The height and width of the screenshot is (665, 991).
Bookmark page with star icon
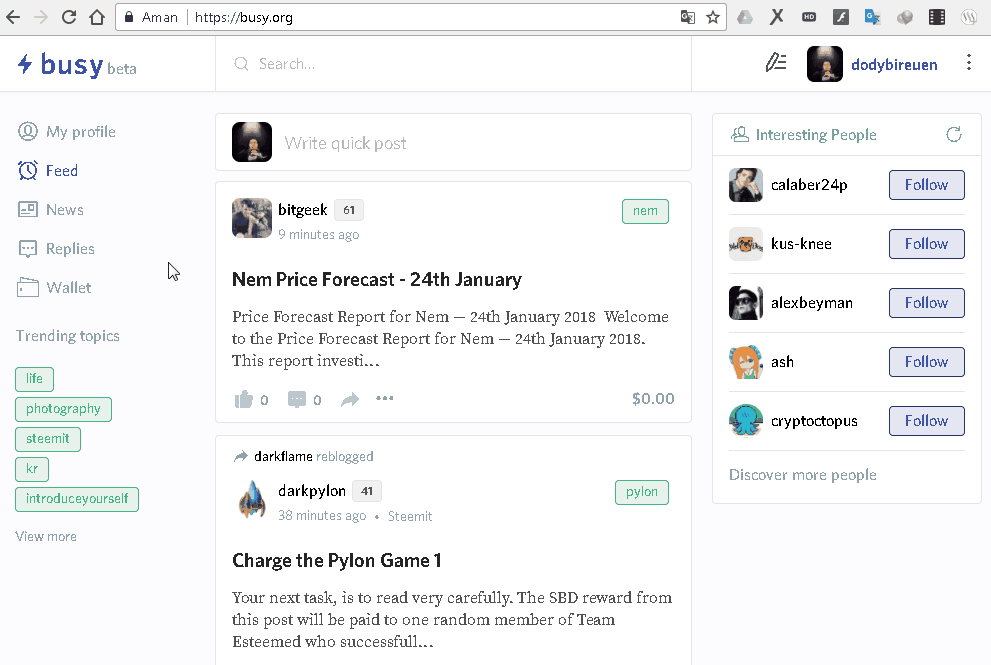[x=713, y=17]
